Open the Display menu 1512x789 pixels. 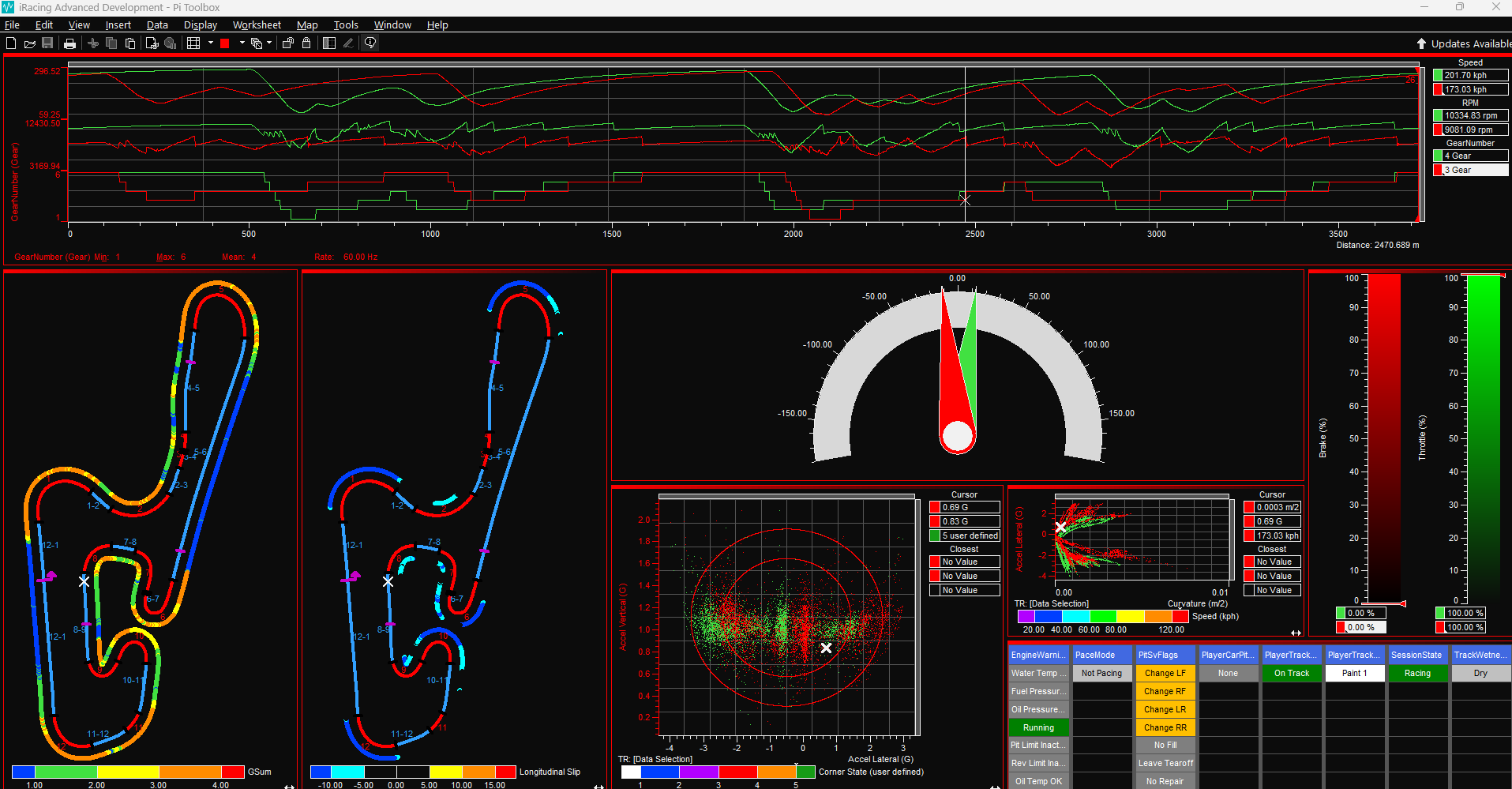pyautogui.click(x=201, y=25)
